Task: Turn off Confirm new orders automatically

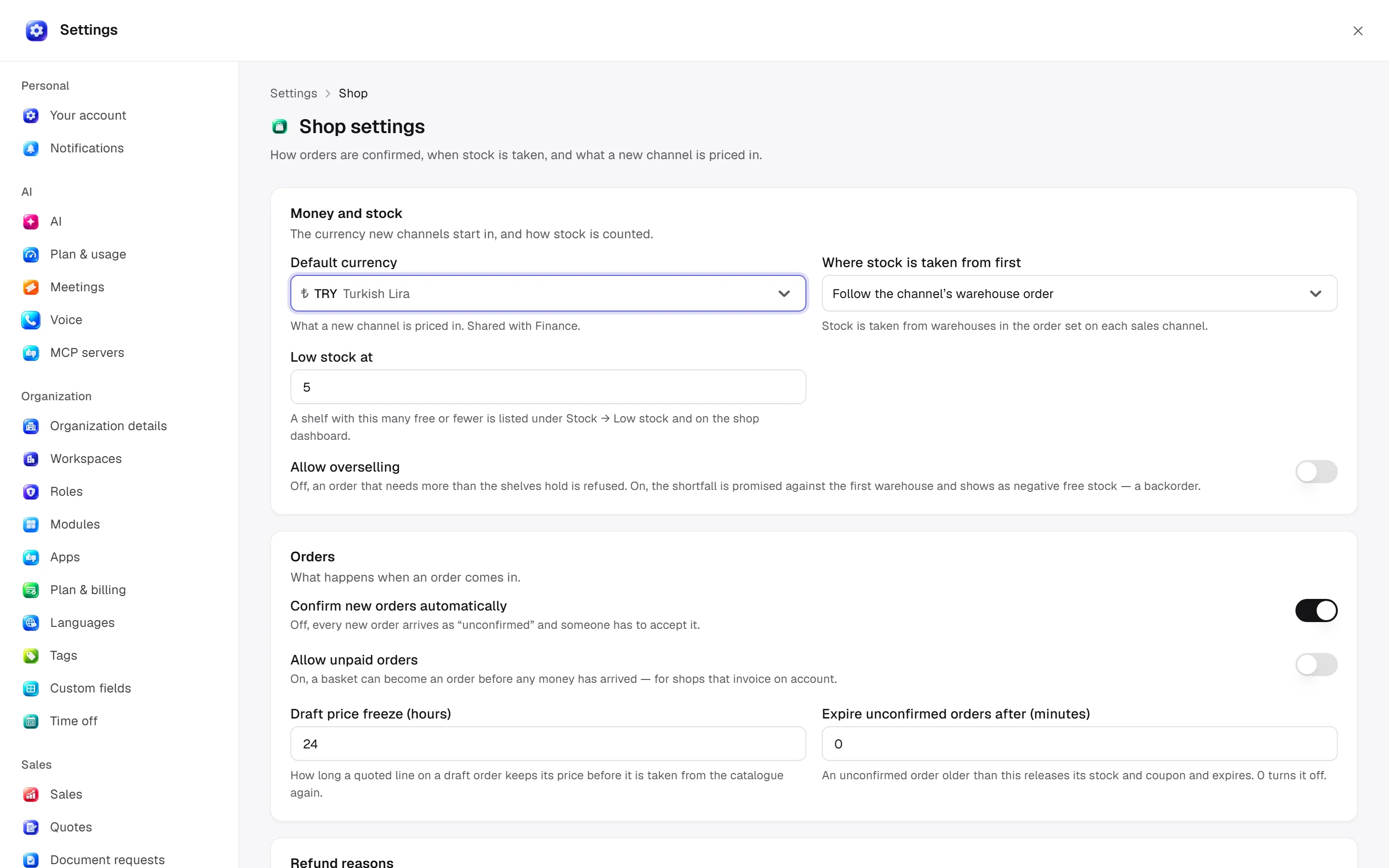Action: point(1316,610)
